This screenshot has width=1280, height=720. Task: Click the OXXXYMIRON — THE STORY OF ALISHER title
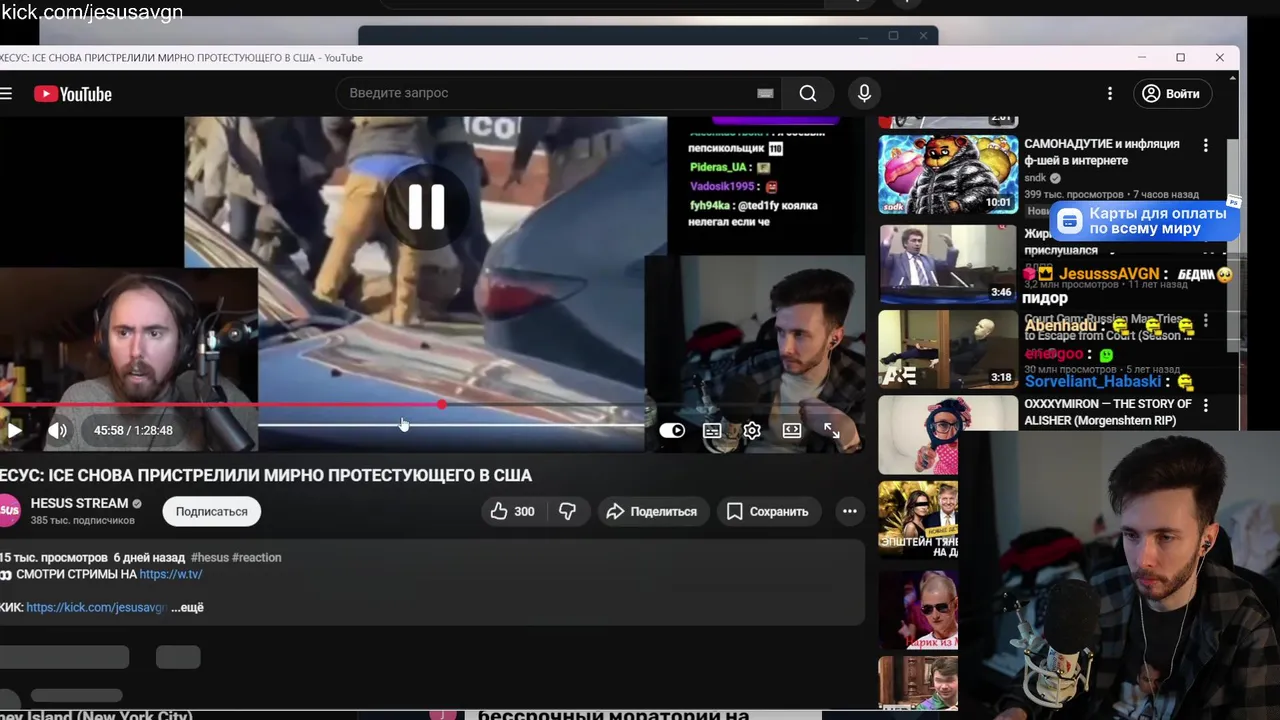[x=1108, y=412]
